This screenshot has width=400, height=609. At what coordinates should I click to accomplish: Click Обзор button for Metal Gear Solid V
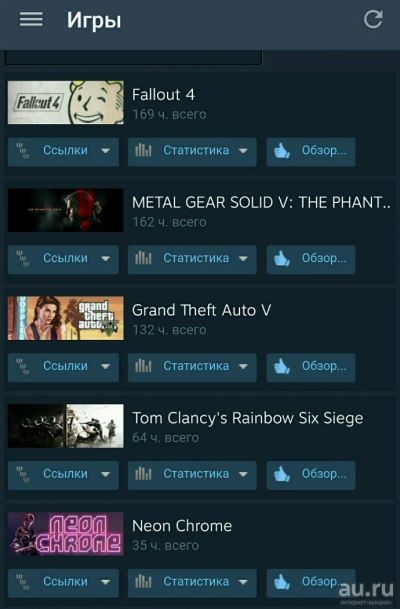pos(311,259)
